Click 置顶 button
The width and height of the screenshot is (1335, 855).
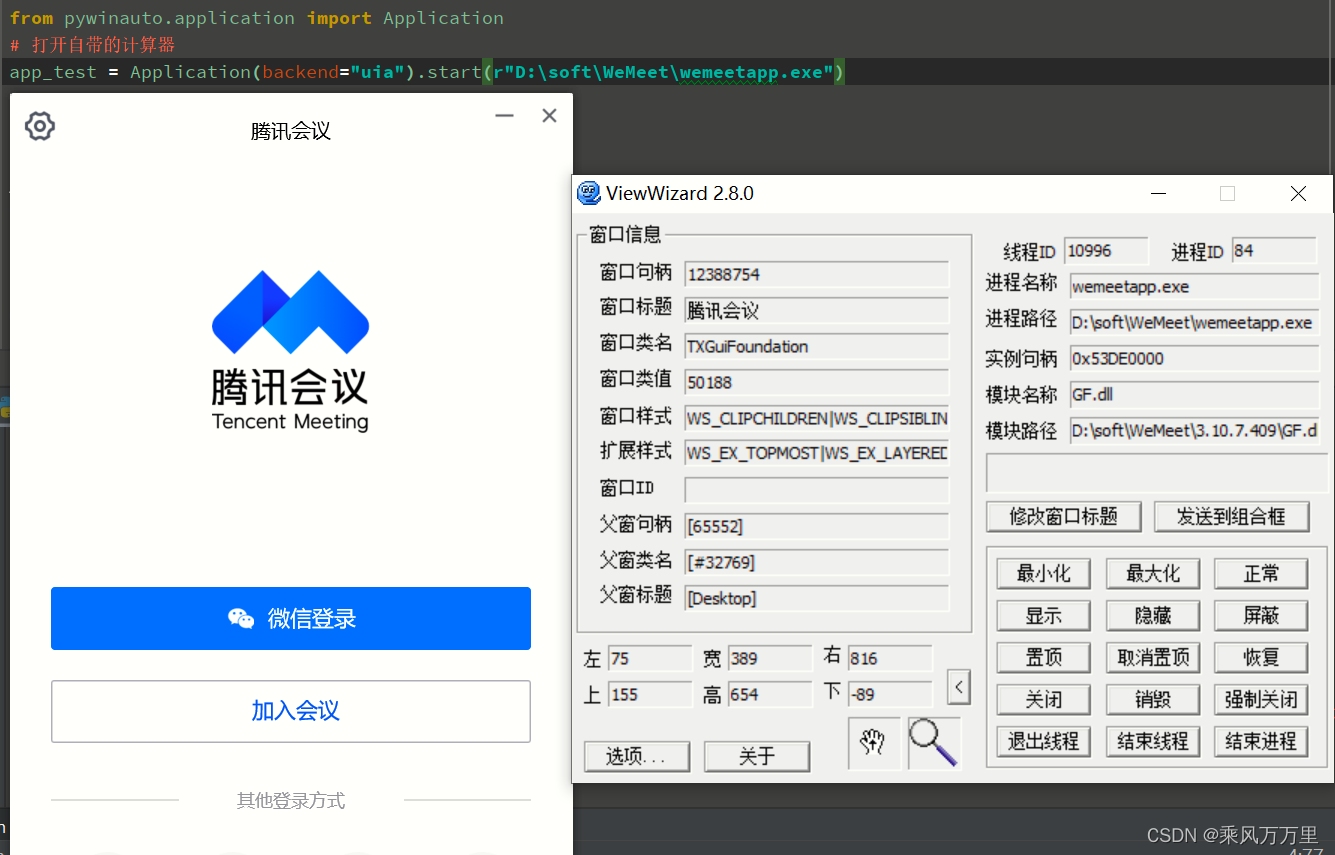1043,658
